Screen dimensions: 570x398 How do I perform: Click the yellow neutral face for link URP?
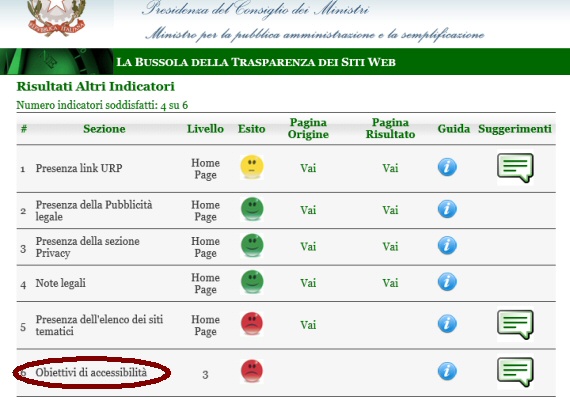click(252, 167)
